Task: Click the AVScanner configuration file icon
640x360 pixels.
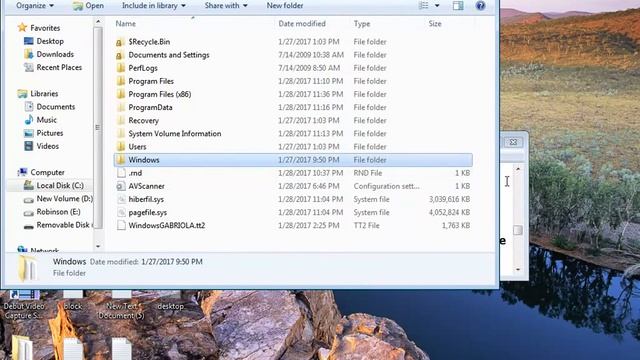Action: click(x=121, y=186)
